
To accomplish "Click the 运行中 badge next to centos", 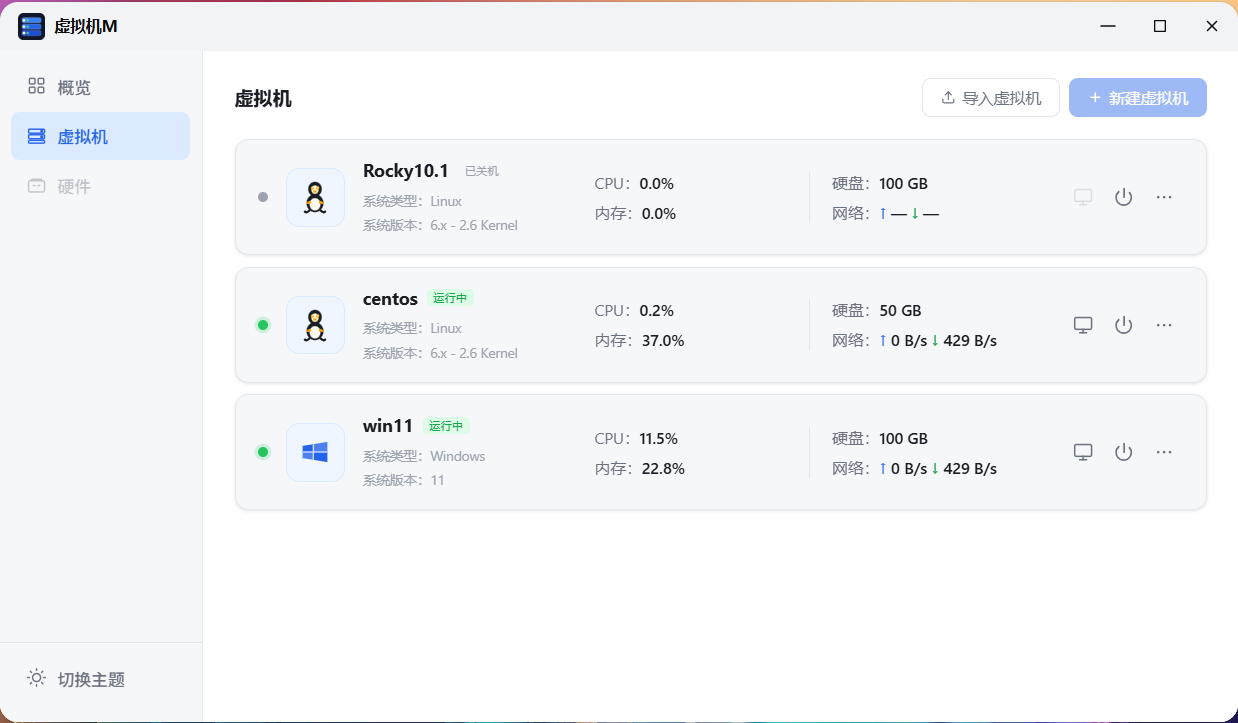I will (450, 298).
